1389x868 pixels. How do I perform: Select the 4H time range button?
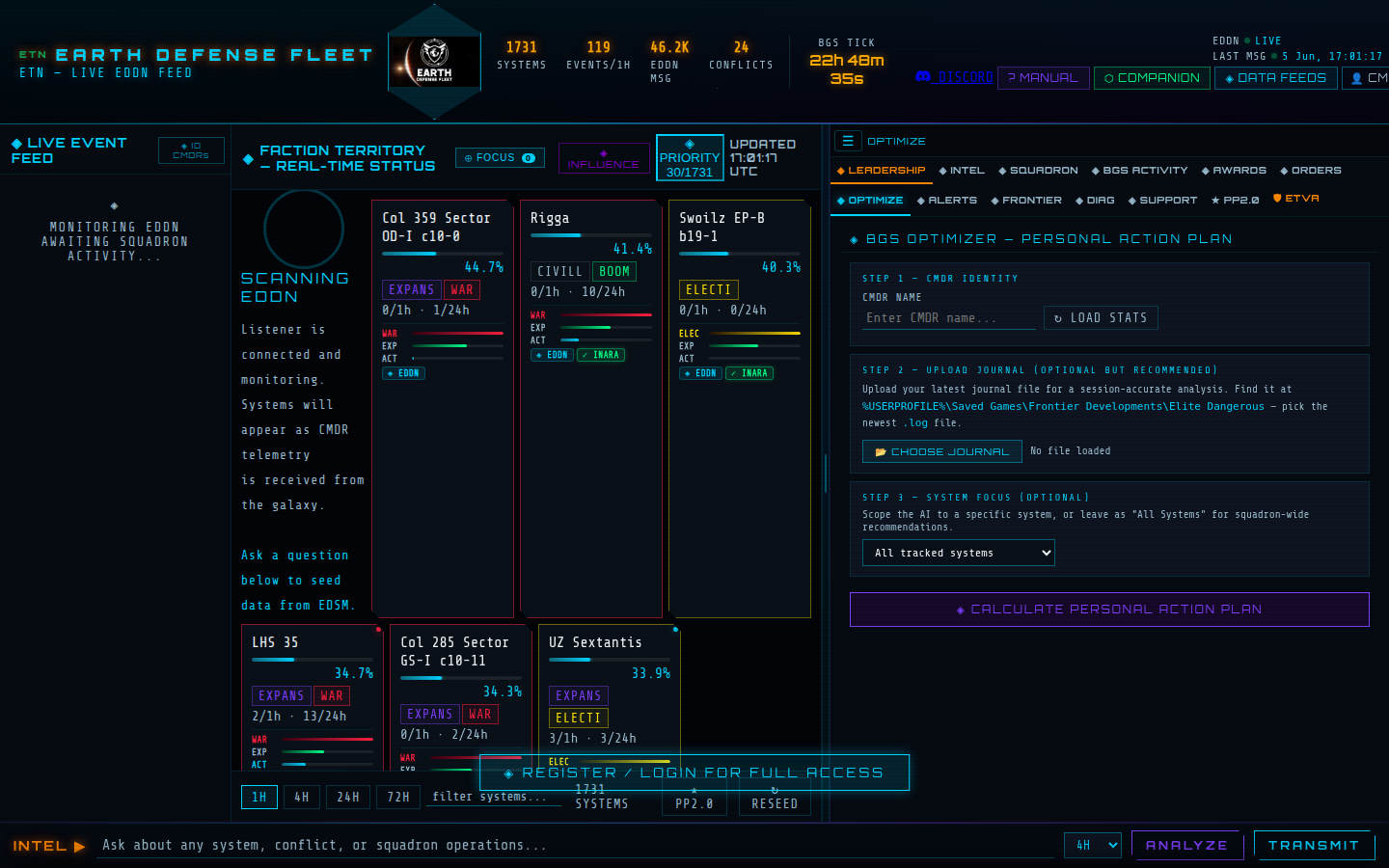coord(302,797)
